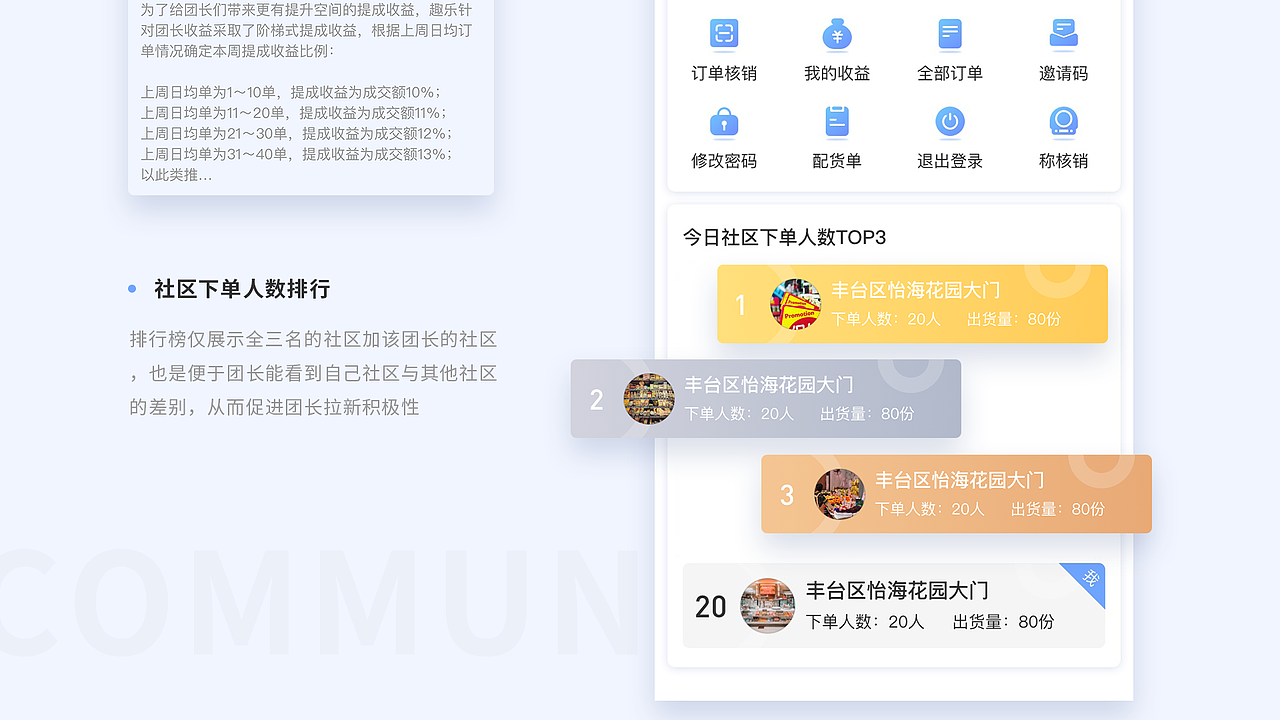Click 丰台区怡海花园大门 on the rank 3 card
The height and width of the screenshot is (720, 1280).
click(x=960, y=480)
